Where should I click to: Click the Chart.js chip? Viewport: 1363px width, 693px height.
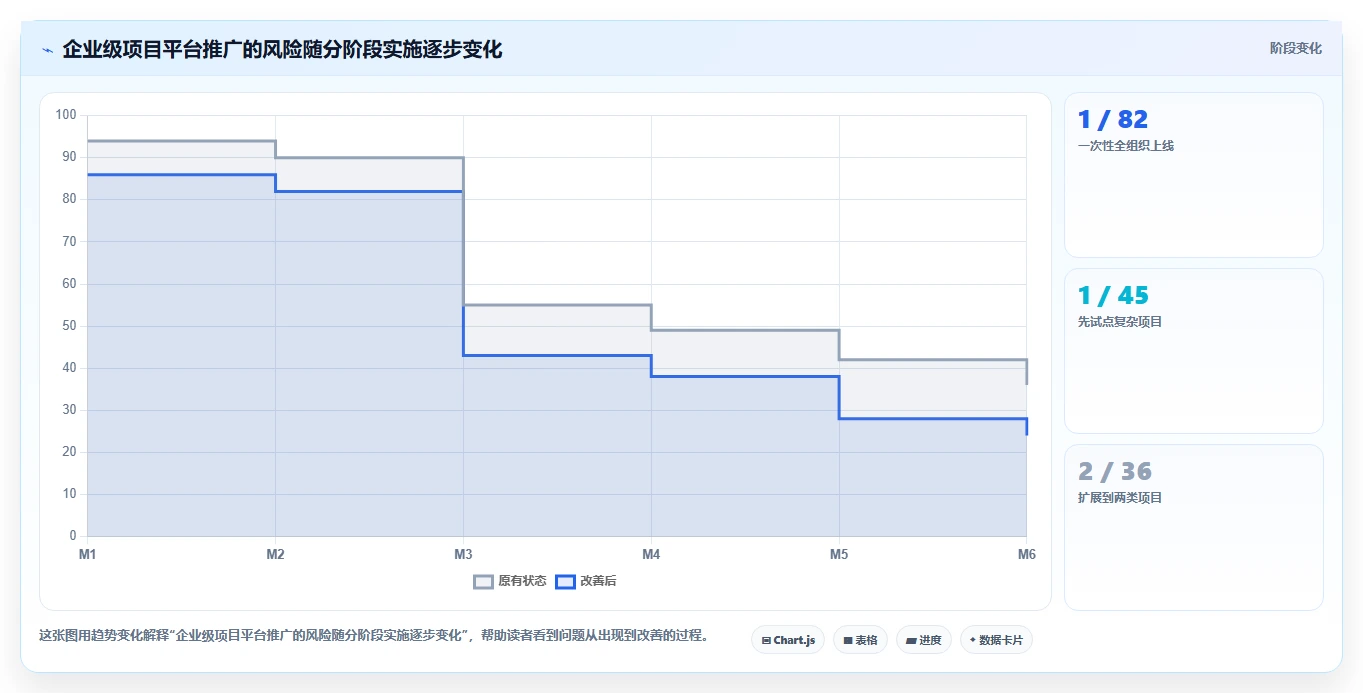[x=788, y=640]
